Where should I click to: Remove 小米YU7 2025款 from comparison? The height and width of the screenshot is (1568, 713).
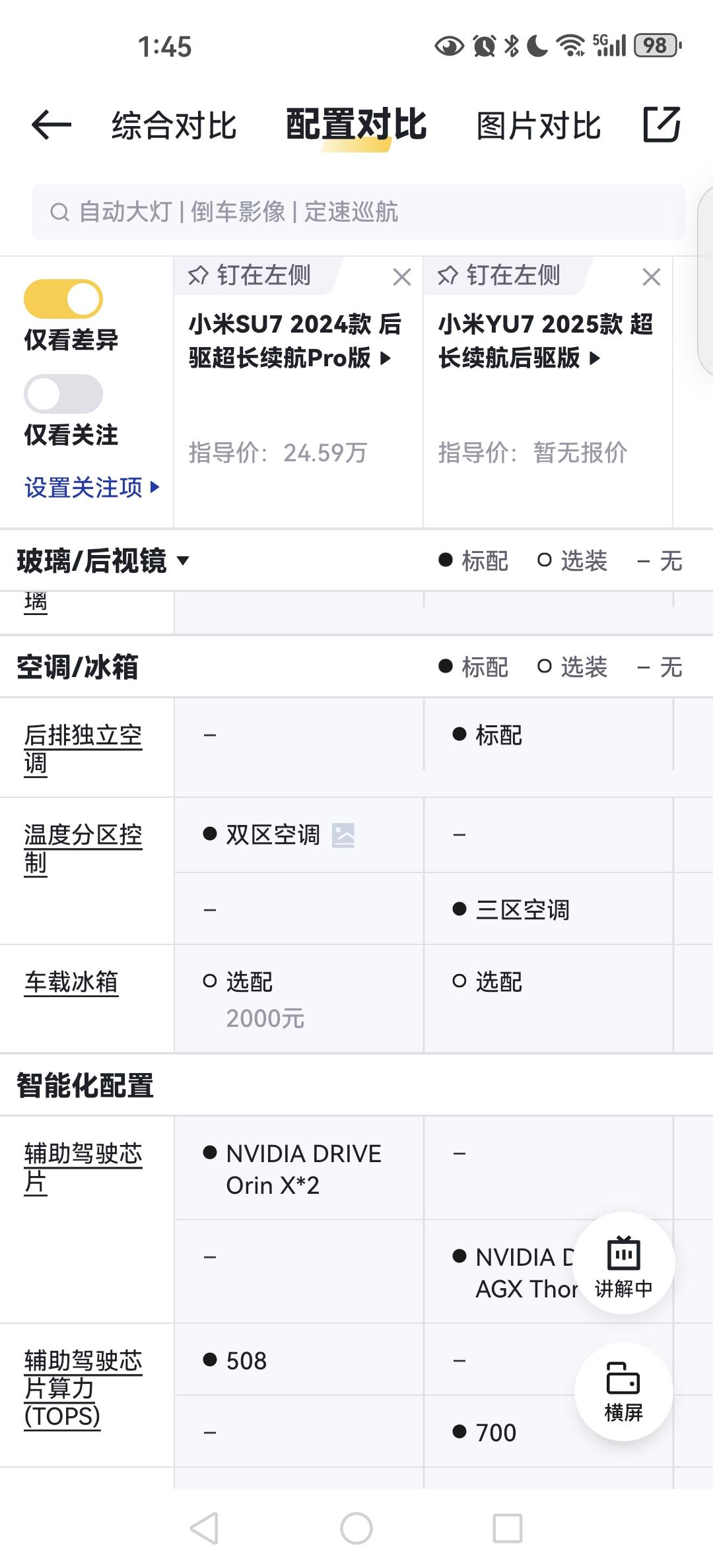tap(651, 277)
